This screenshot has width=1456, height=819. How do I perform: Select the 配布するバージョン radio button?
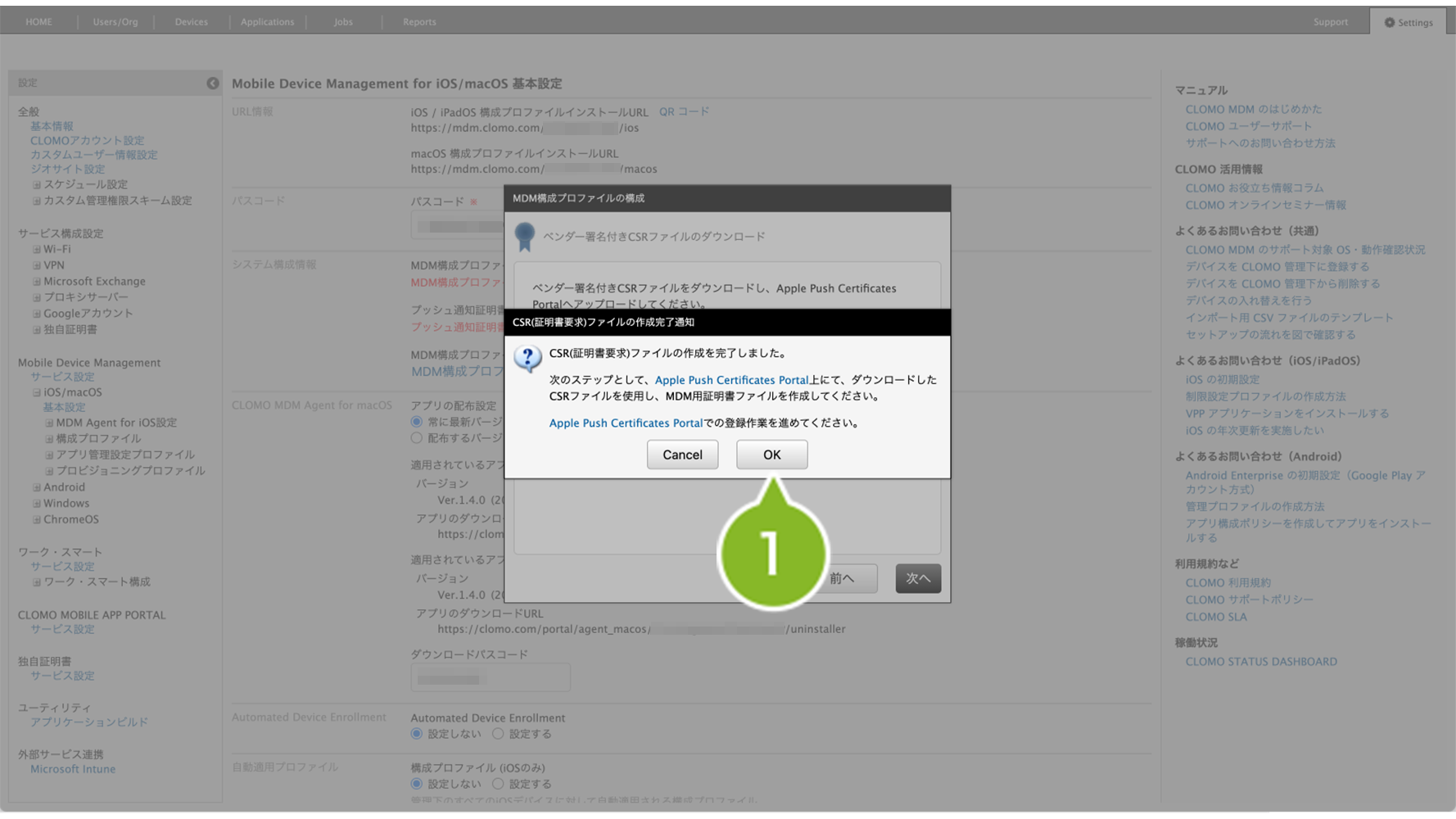pos(417,438)
